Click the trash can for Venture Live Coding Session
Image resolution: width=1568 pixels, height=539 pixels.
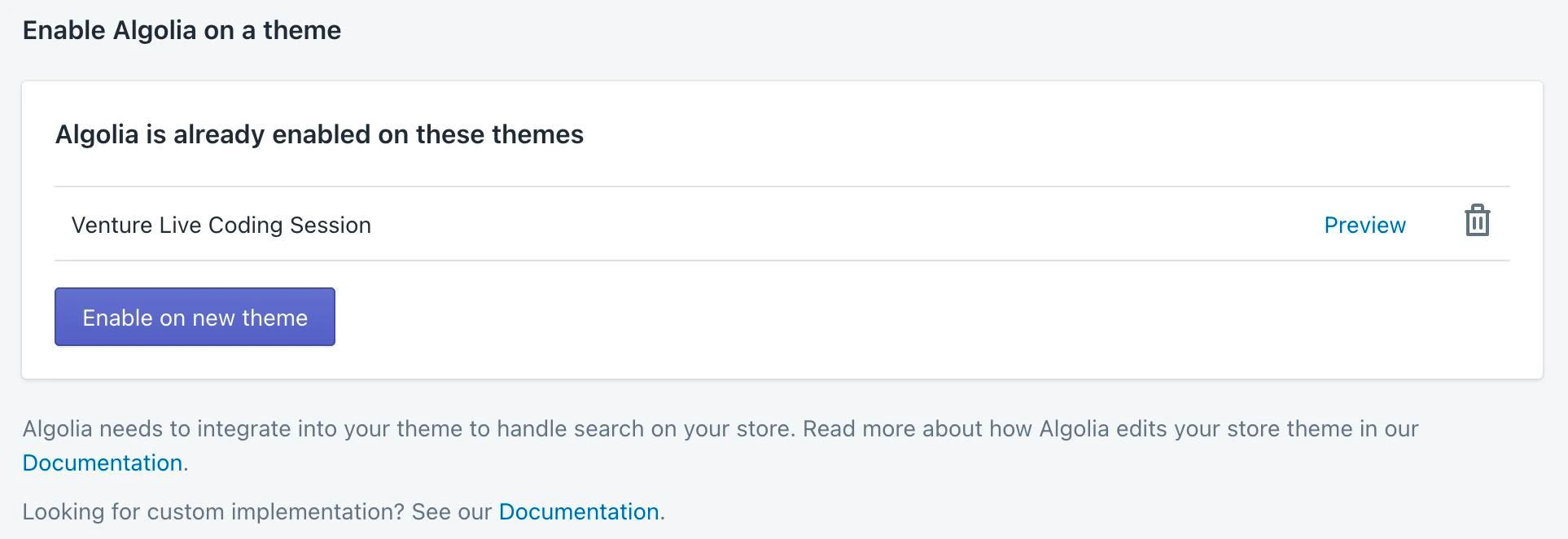(1476, 220)
